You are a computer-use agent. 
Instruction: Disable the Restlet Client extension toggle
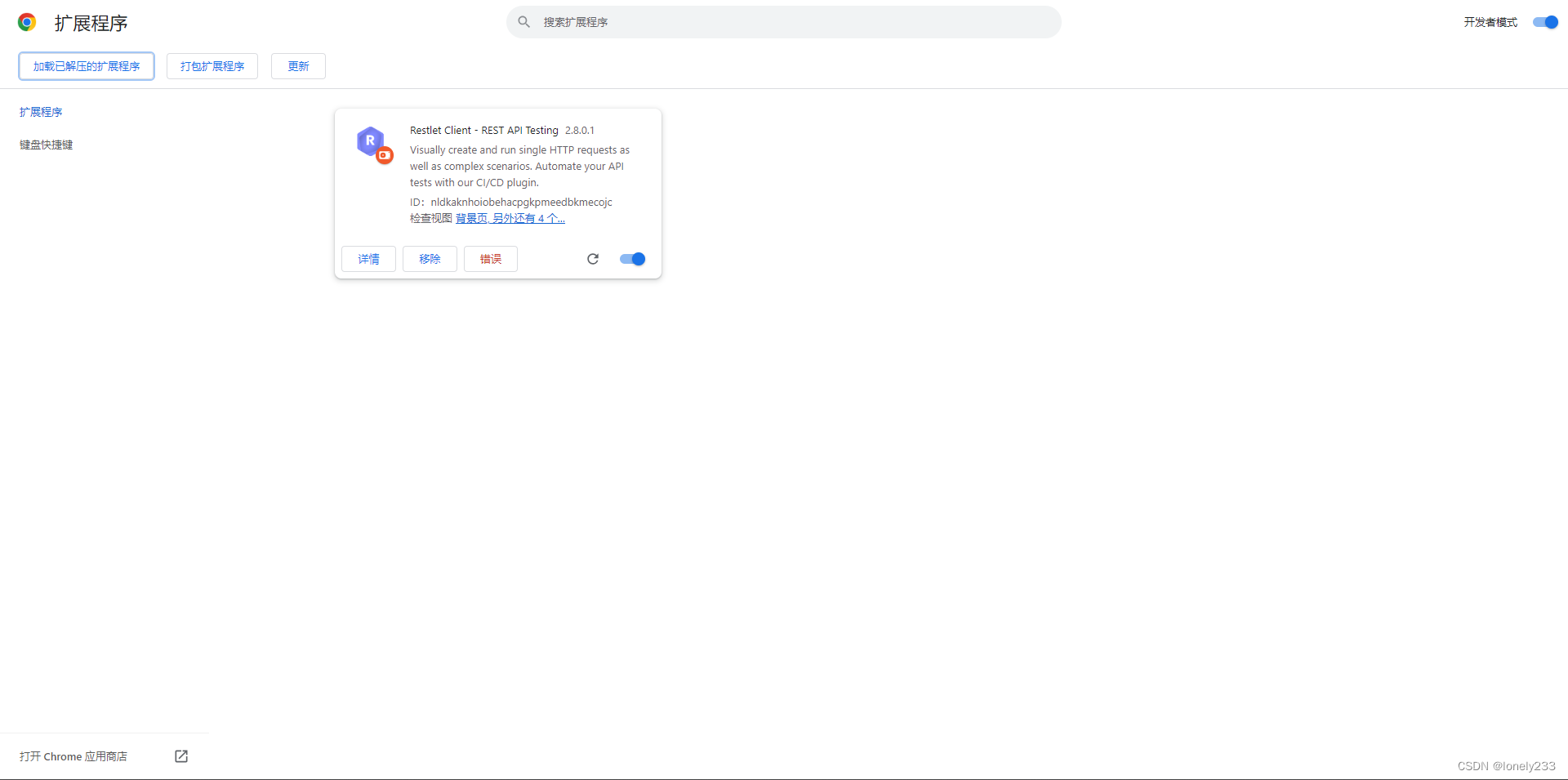pyautogui.click(x=632, y=259)
